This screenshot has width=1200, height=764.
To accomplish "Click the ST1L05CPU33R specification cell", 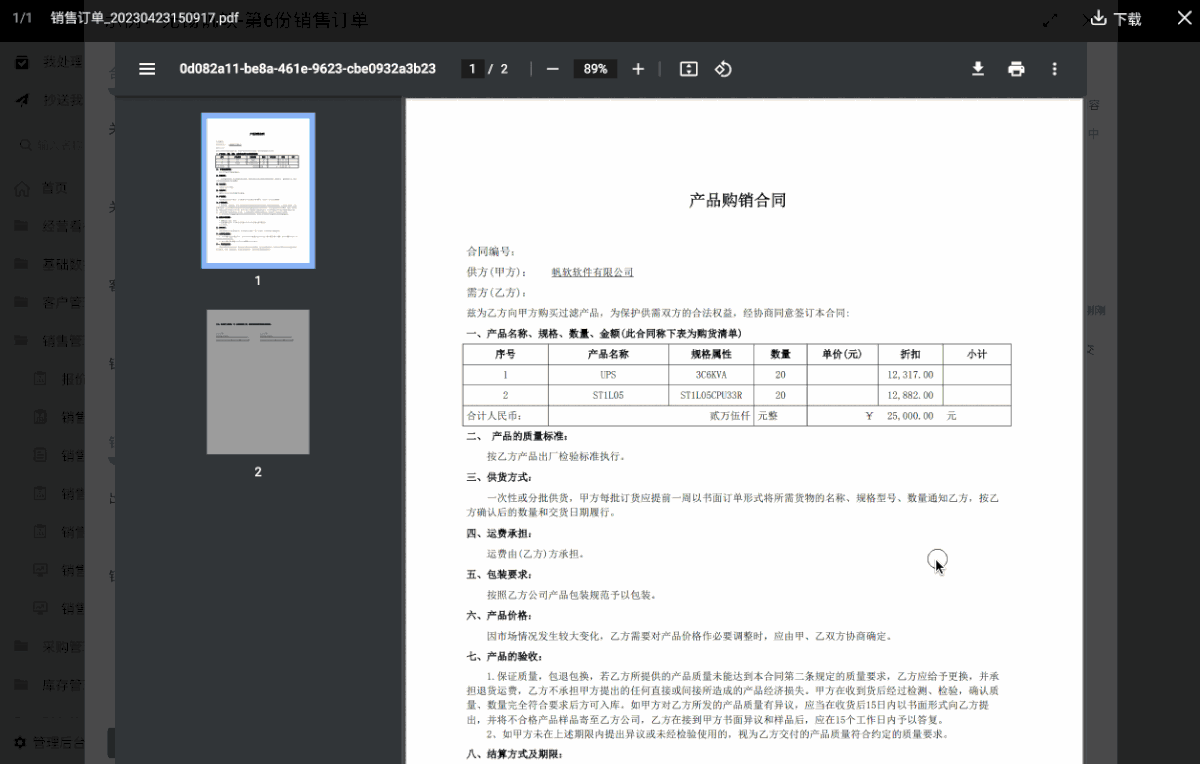I will (x=711, y=395).
